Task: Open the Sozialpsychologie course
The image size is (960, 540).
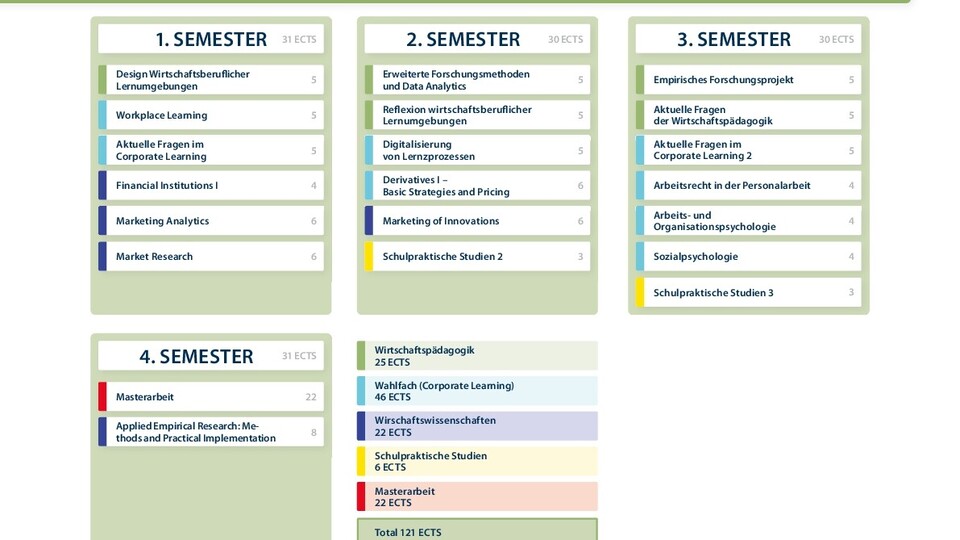Action: click(x=748, y=257)
